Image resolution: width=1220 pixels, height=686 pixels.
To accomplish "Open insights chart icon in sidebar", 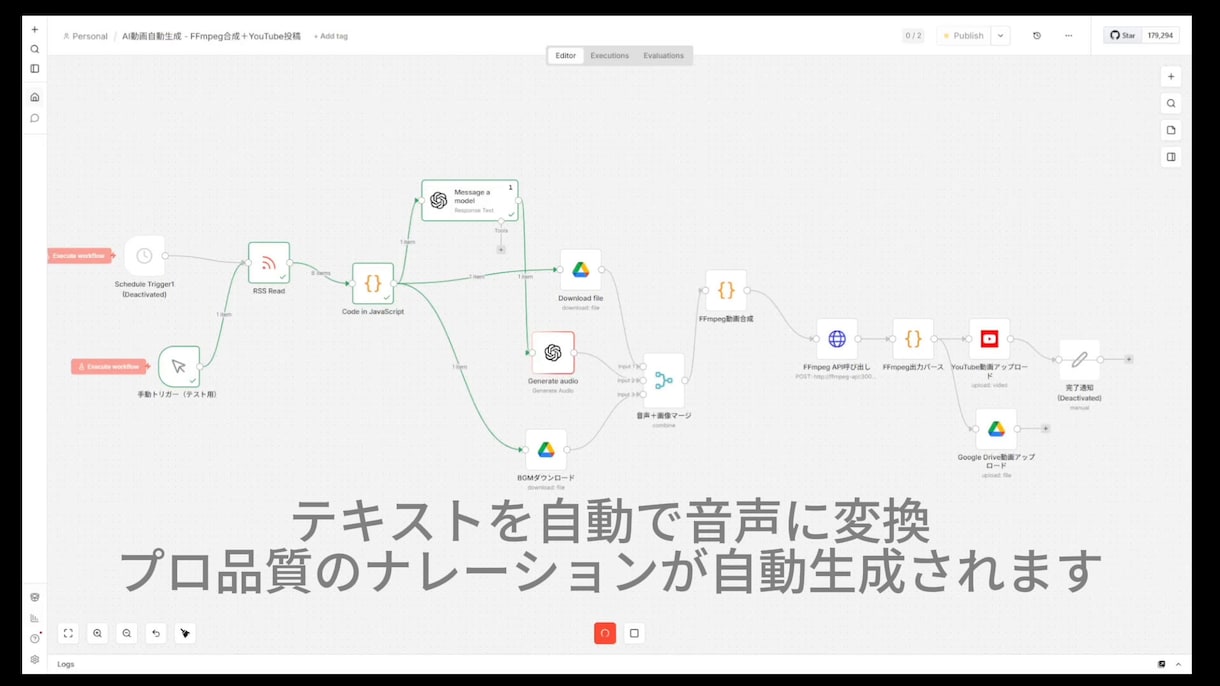I will tap(35, 618).
